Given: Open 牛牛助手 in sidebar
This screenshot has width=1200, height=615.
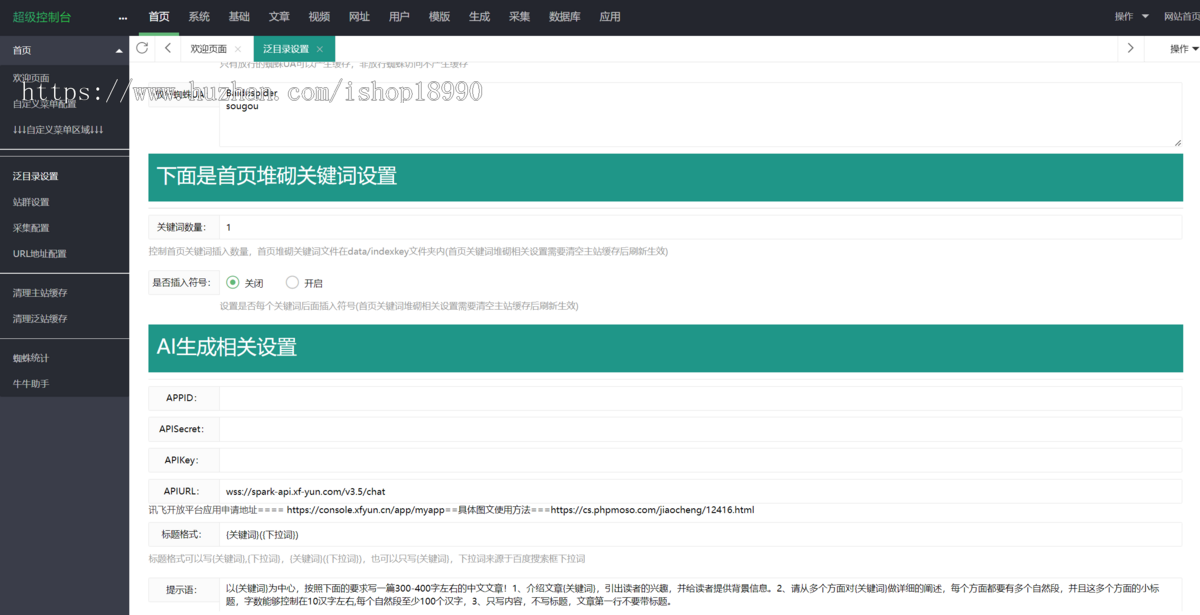Looking at the screenshot, I should [x=31, y=384].
